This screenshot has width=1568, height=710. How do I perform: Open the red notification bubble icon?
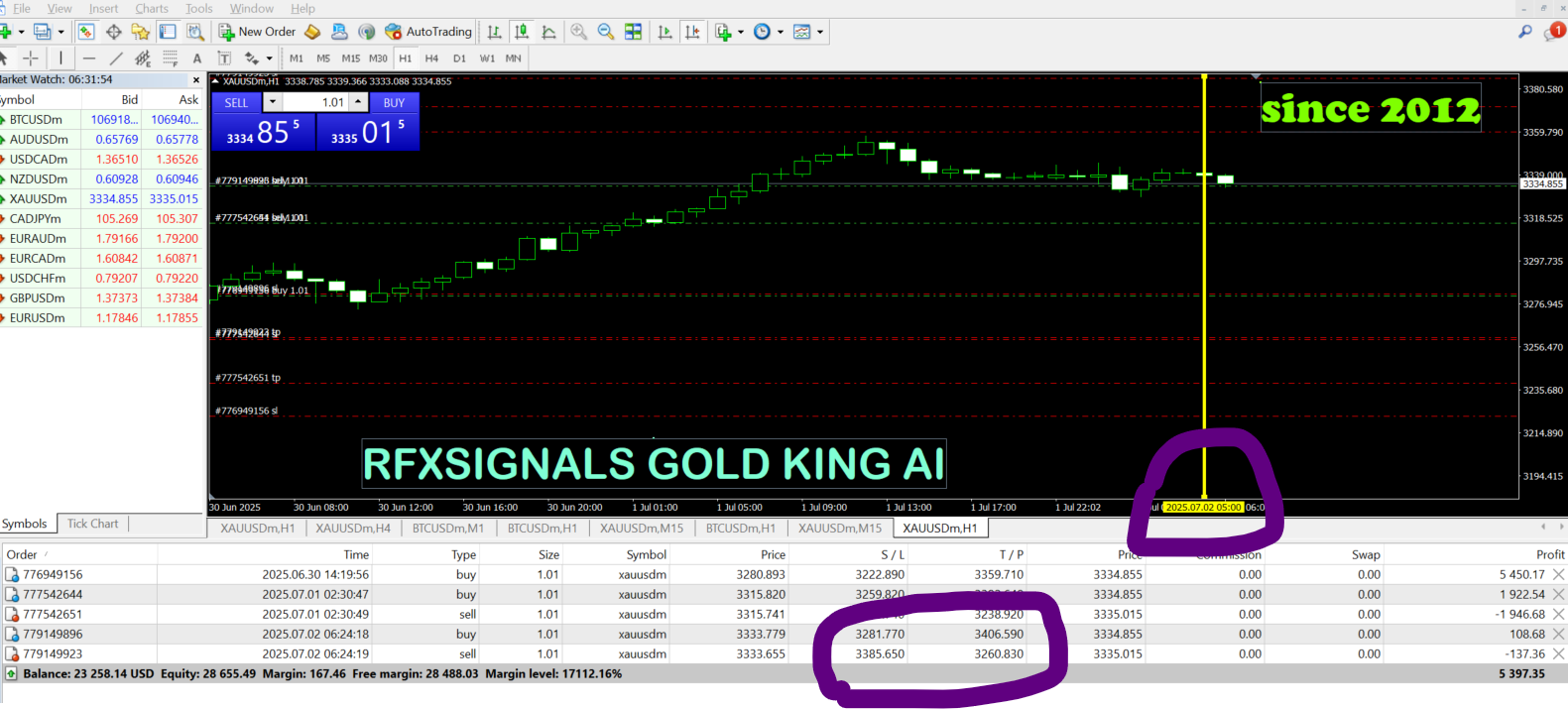(1554, 32)
